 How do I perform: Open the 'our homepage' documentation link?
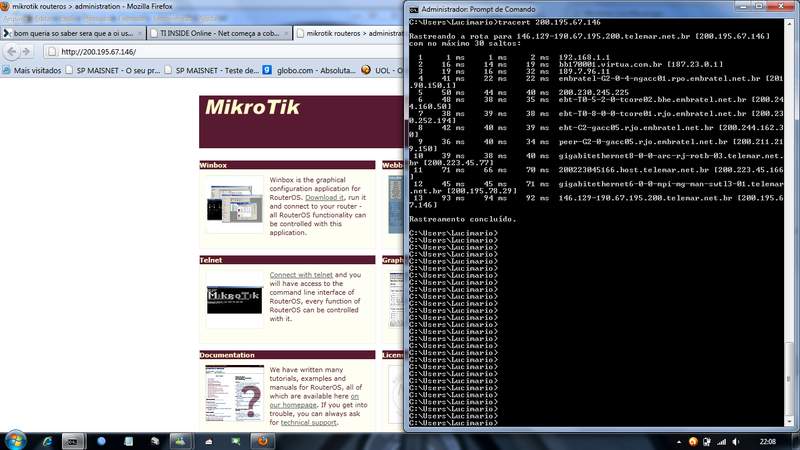293,405
